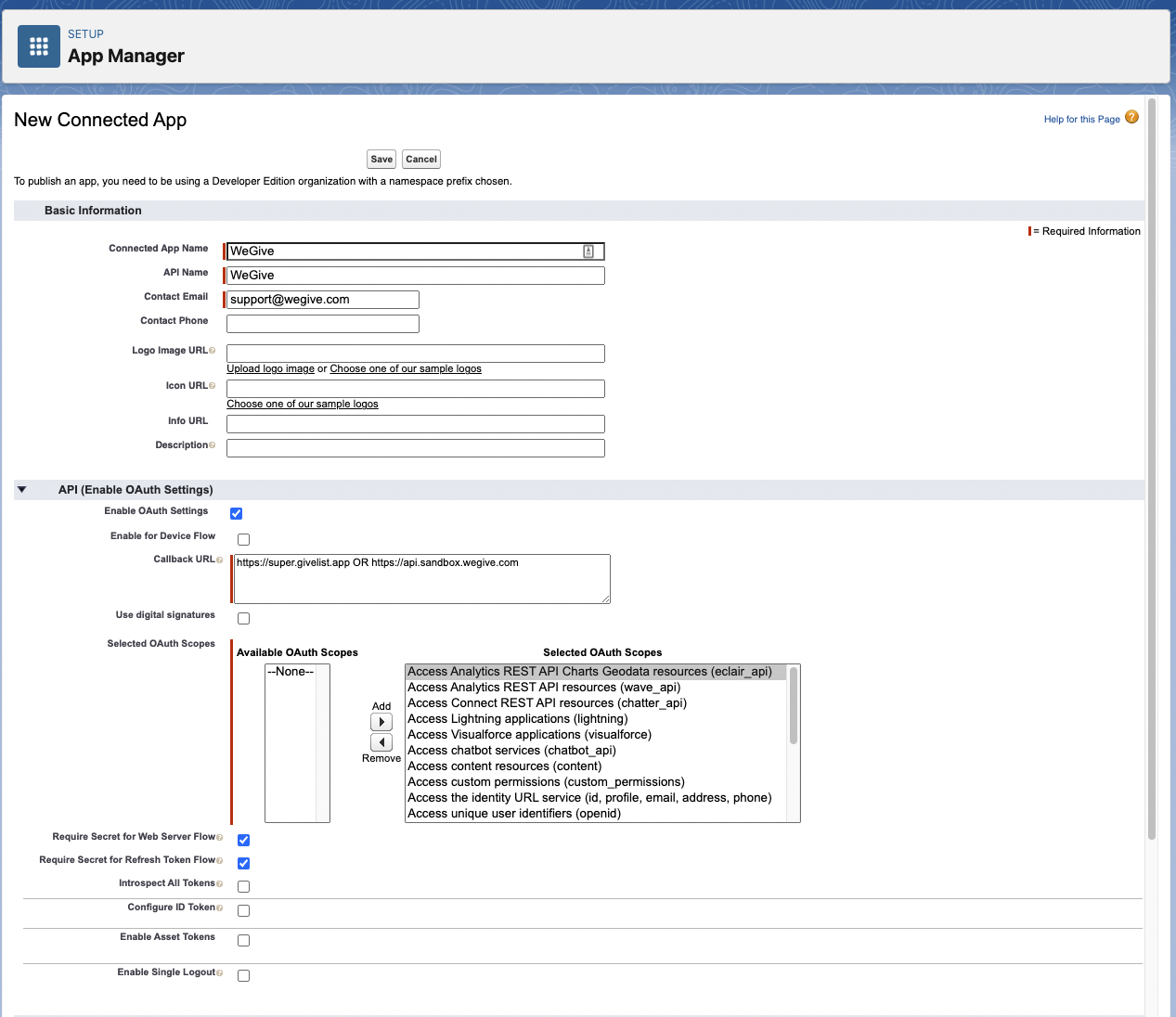Select Access Connect REST API resources (chatter_api)
Image resolution: width=1176 pixels, height=1017 pixels.
pos(596,703)
